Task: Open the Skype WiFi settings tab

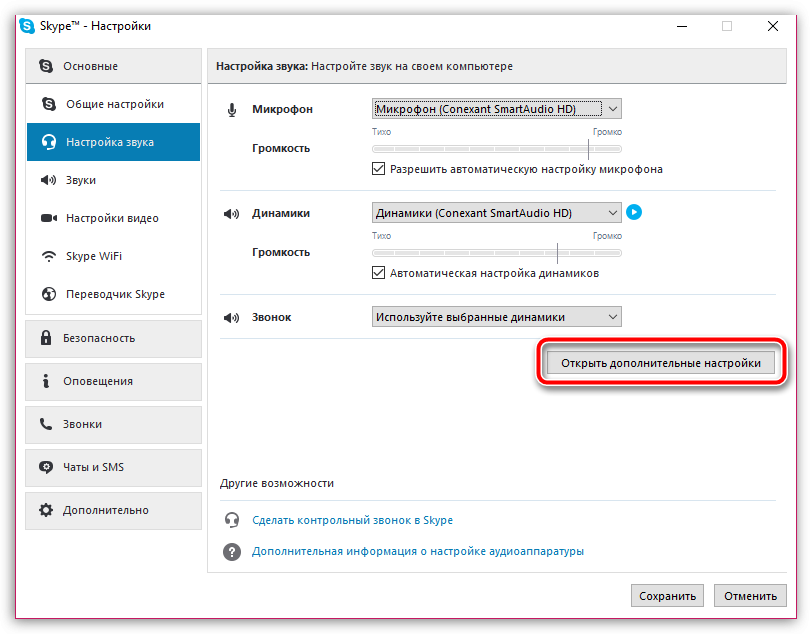Action: pyautogui.click(x=94, y=256)
